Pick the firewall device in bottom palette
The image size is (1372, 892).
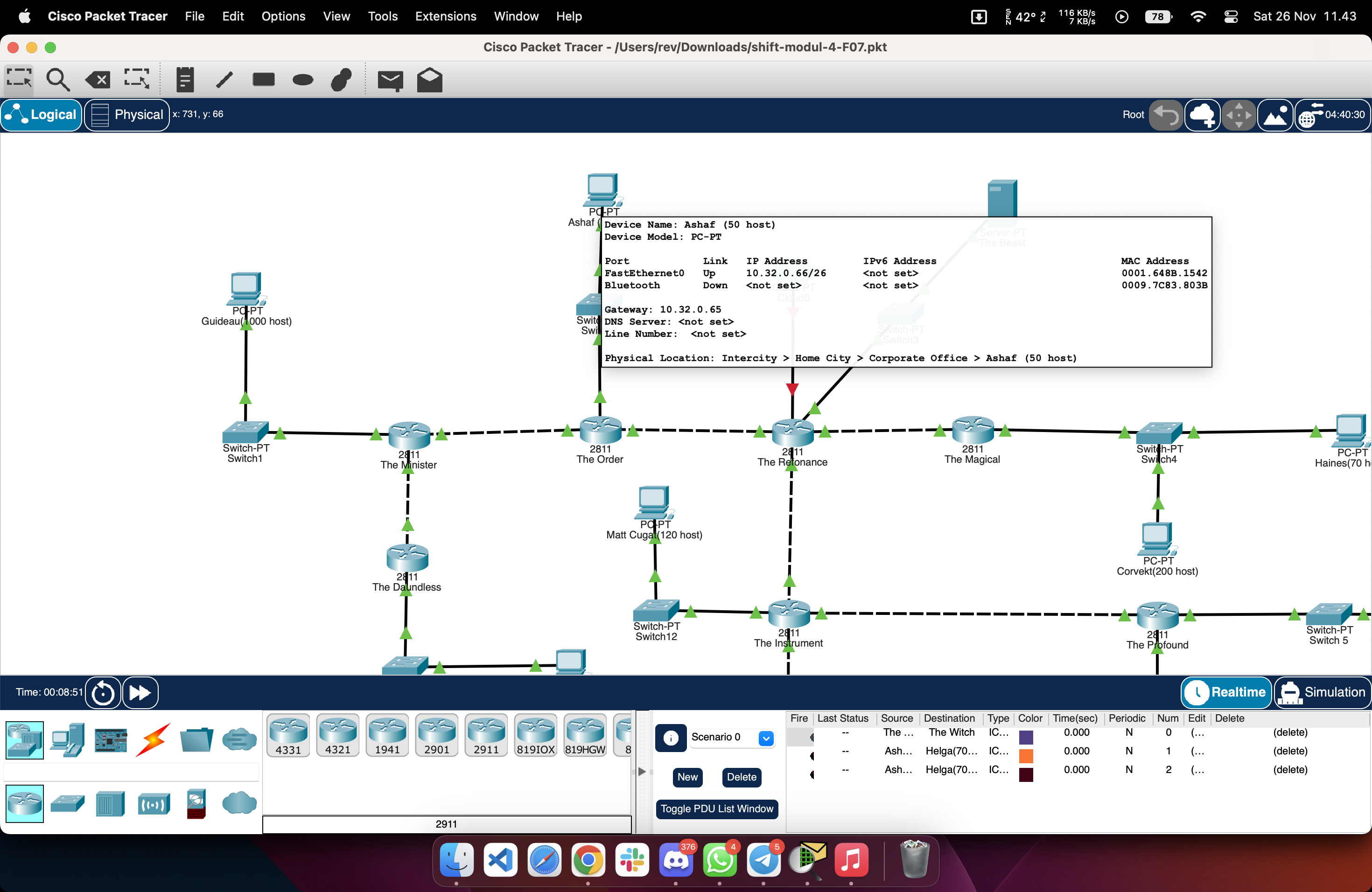tap(196, 803)
